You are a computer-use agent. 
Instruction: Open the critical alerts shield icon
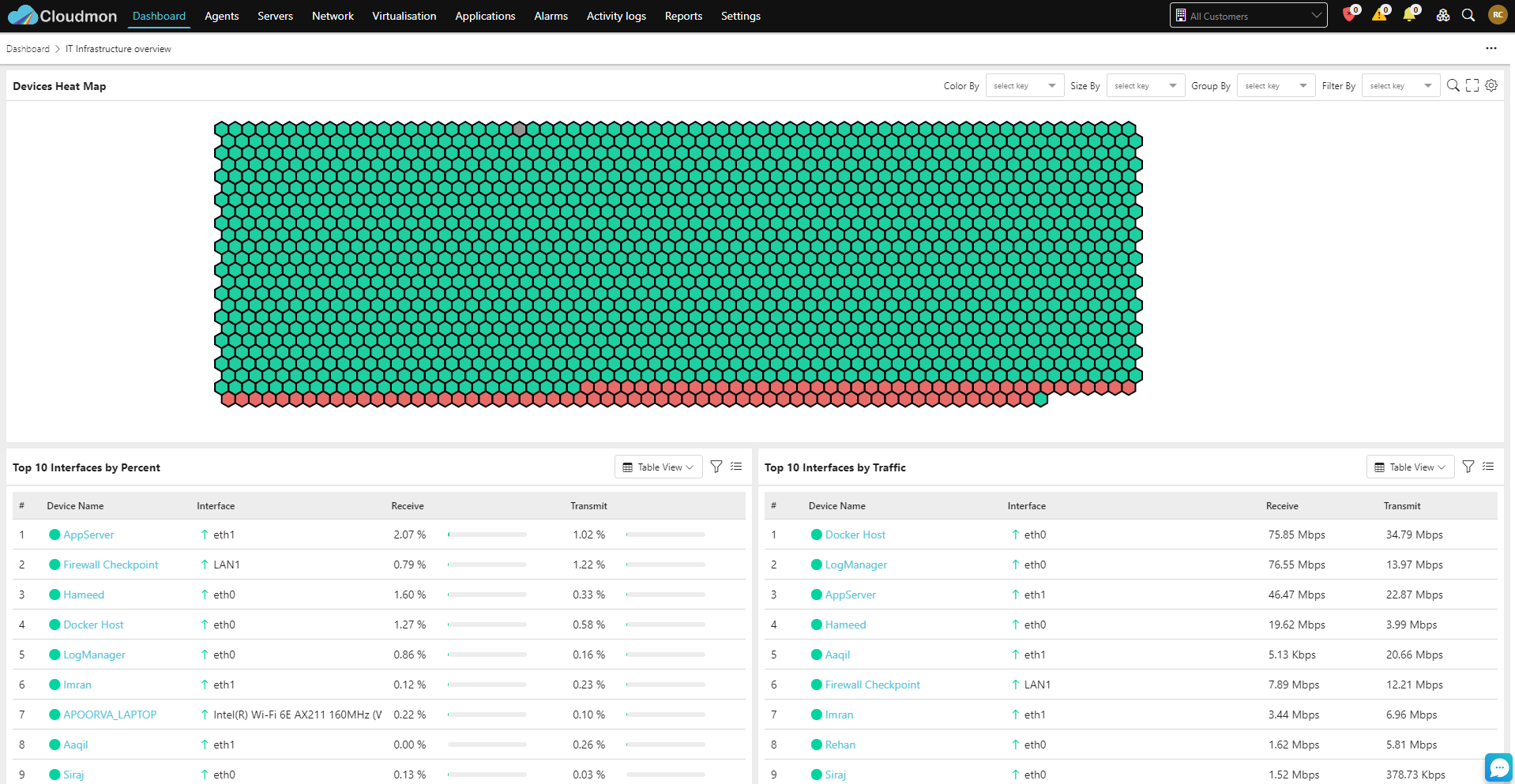point(1349,15)
